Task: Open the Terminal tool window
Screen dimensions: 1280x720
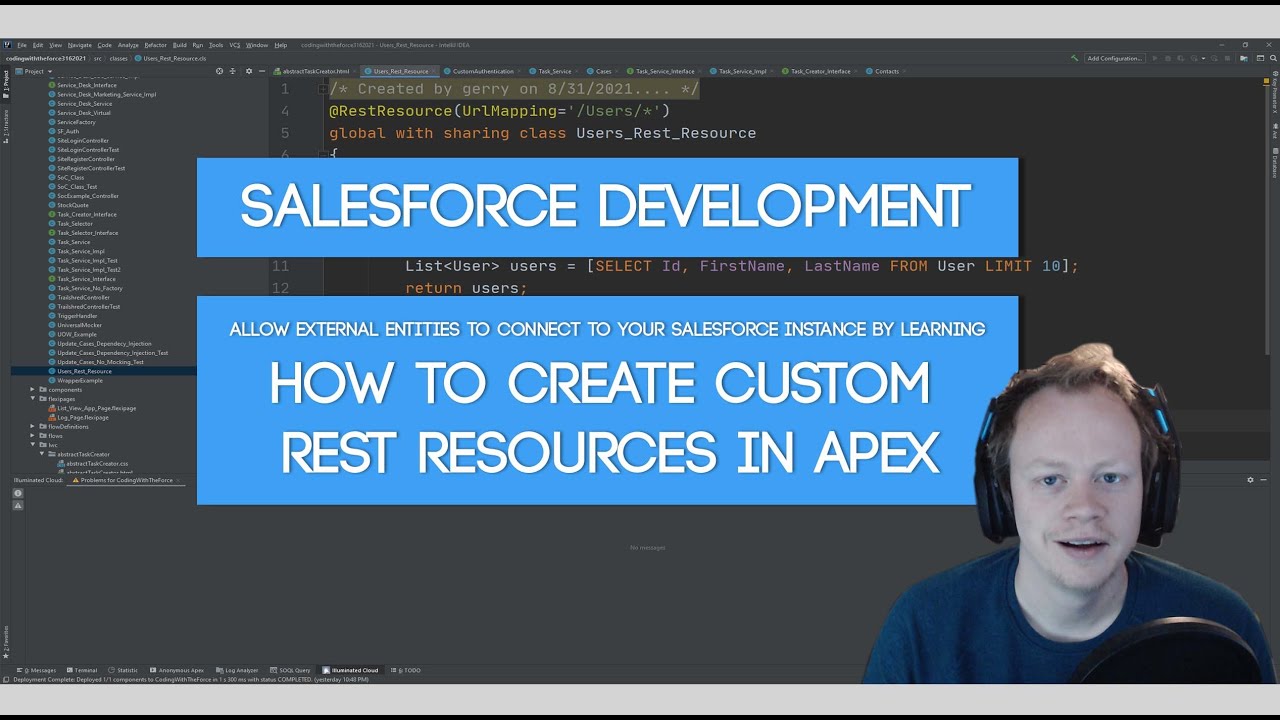Action: pyautogui.click(x=81, y=670)
